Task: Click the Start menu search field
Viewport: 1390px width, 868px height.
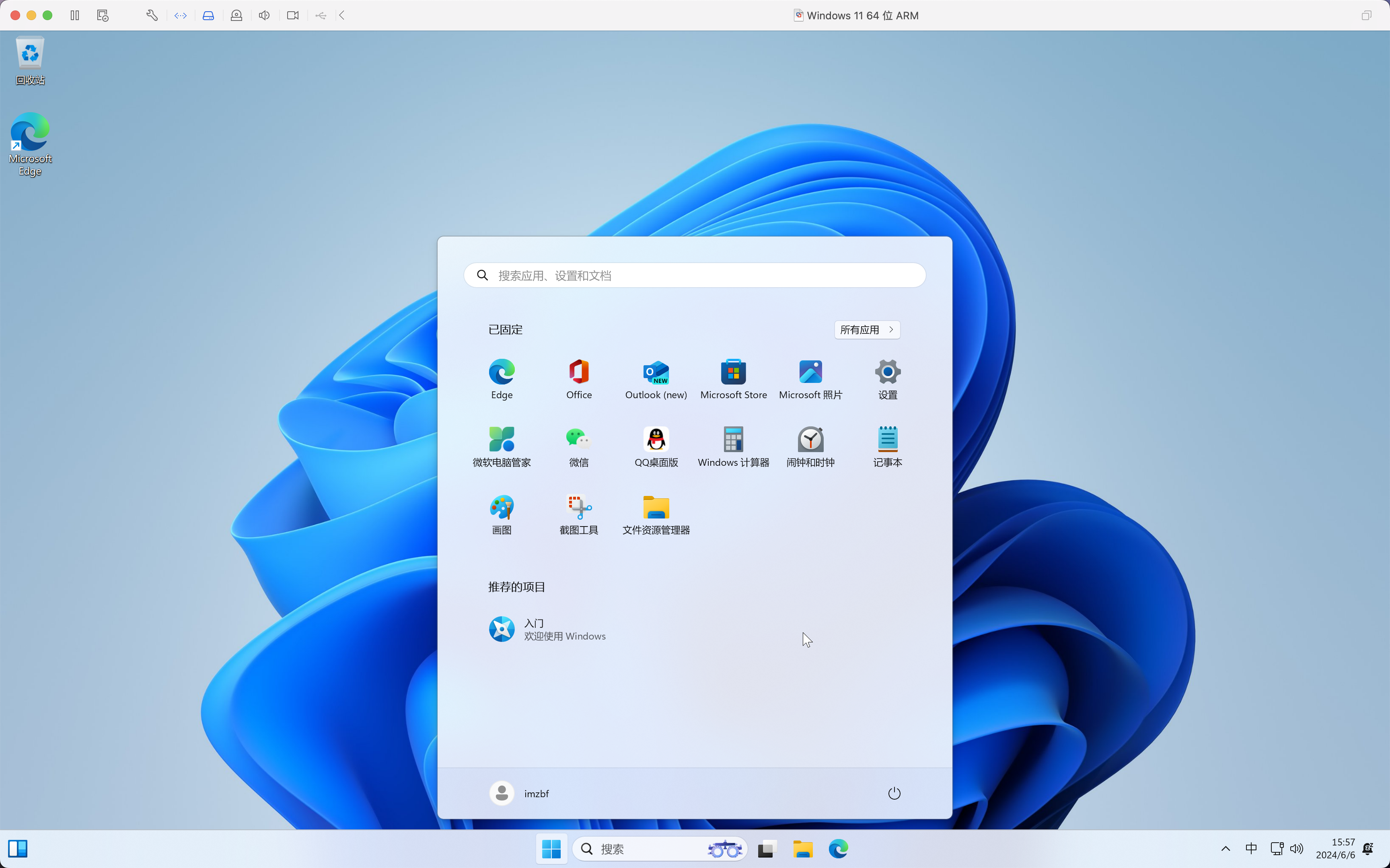Action: point(695,276)
